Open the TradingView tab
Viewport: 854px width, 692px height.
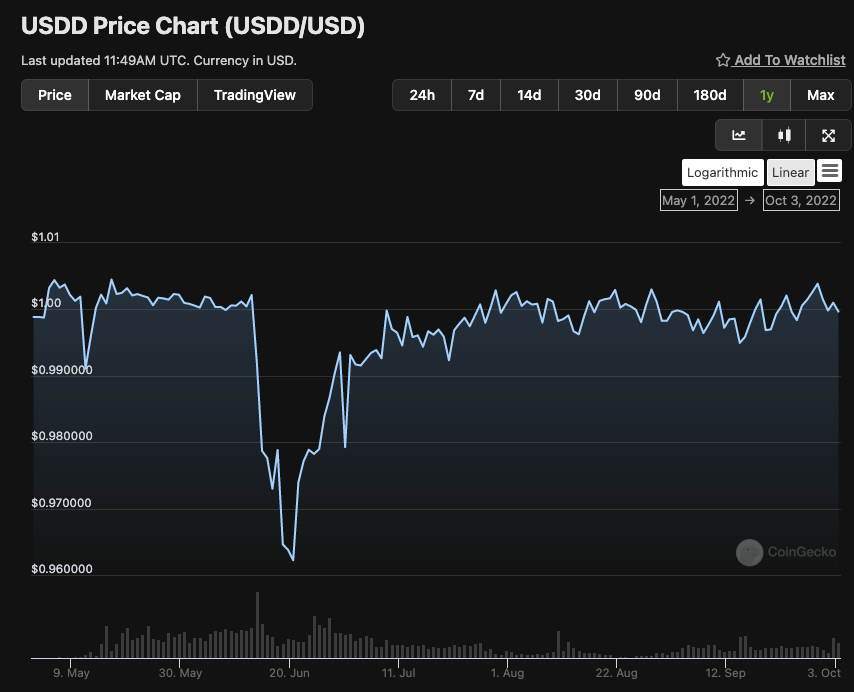pyautogui.click(x=255, y=95)
